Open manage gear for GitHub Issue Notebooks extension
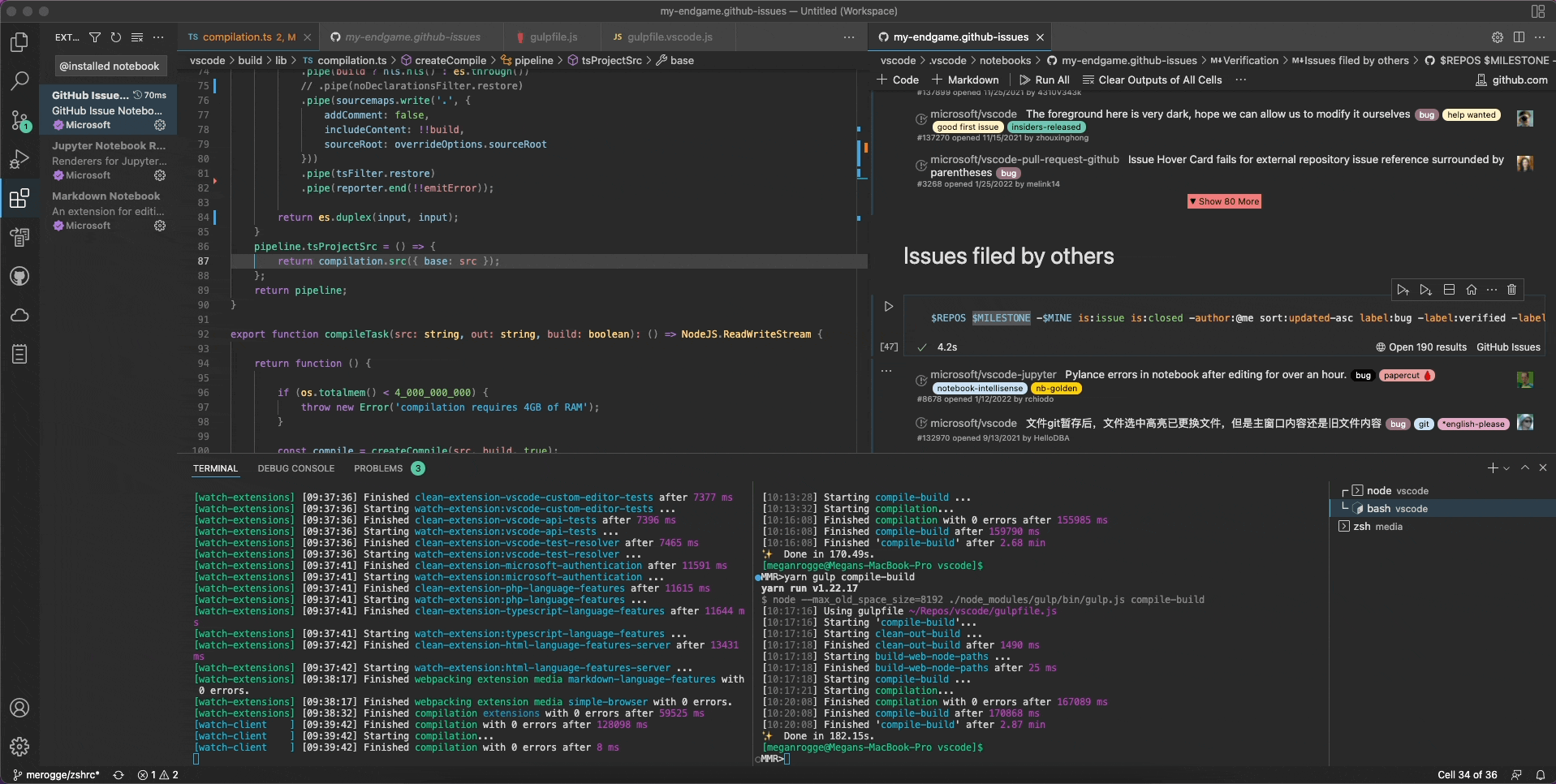1556x784 pixels. click(160, 125)
